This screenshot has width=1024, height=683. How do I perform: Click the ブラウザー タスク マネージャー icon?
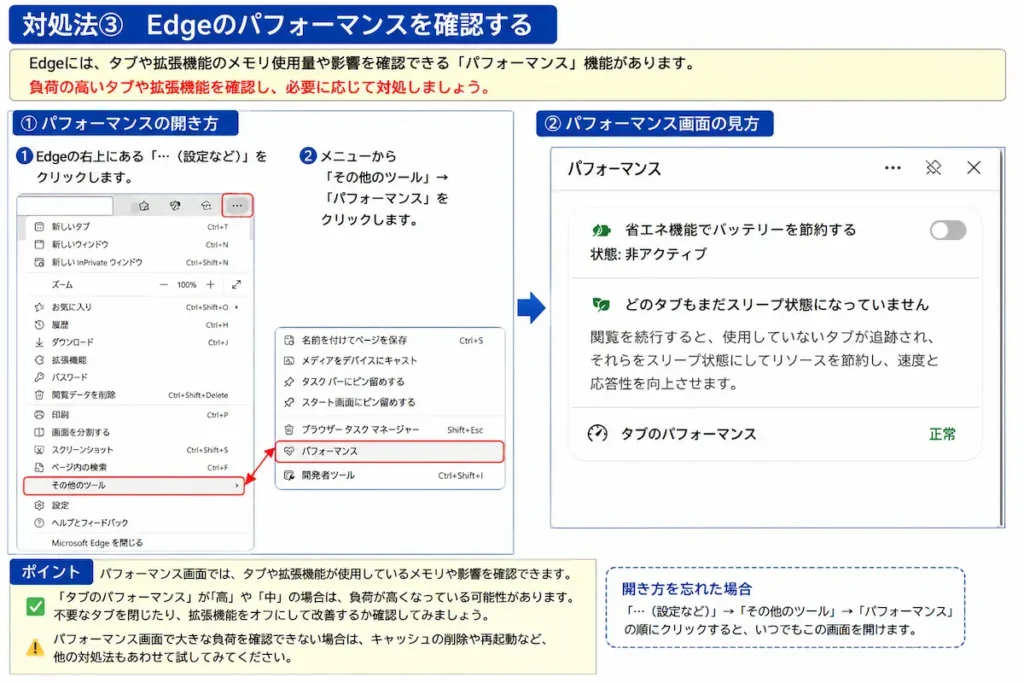[289, 430]
